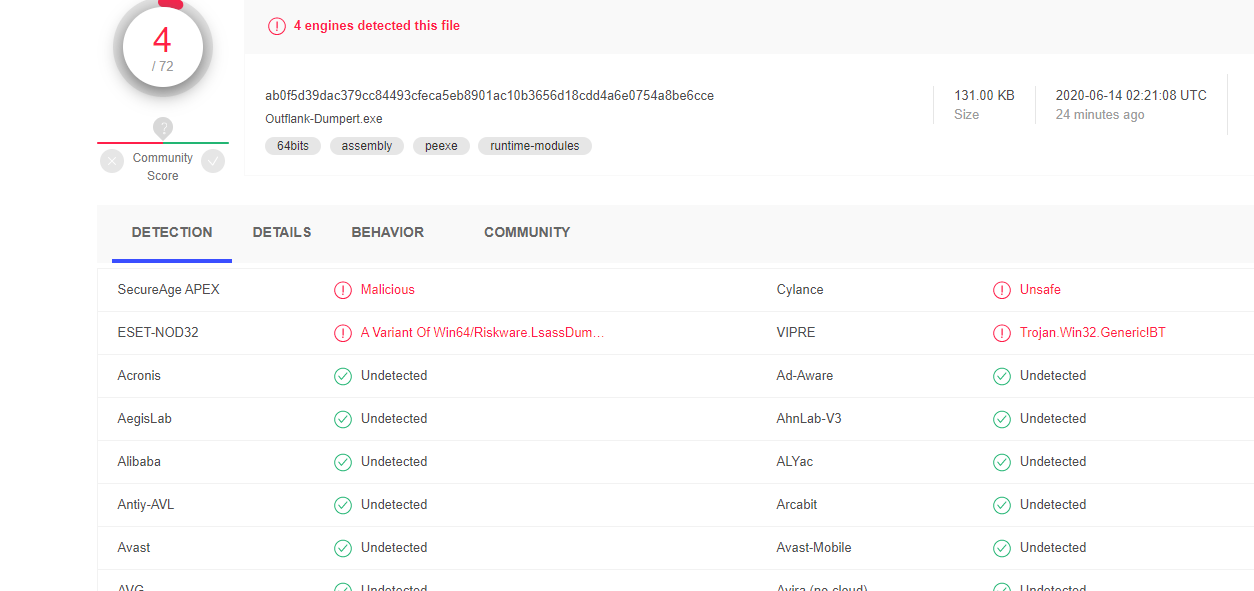Click the Avast-Mobile engine name
Screen dimensions: 1254x591
pyautogui.click(x=814, y=548)
